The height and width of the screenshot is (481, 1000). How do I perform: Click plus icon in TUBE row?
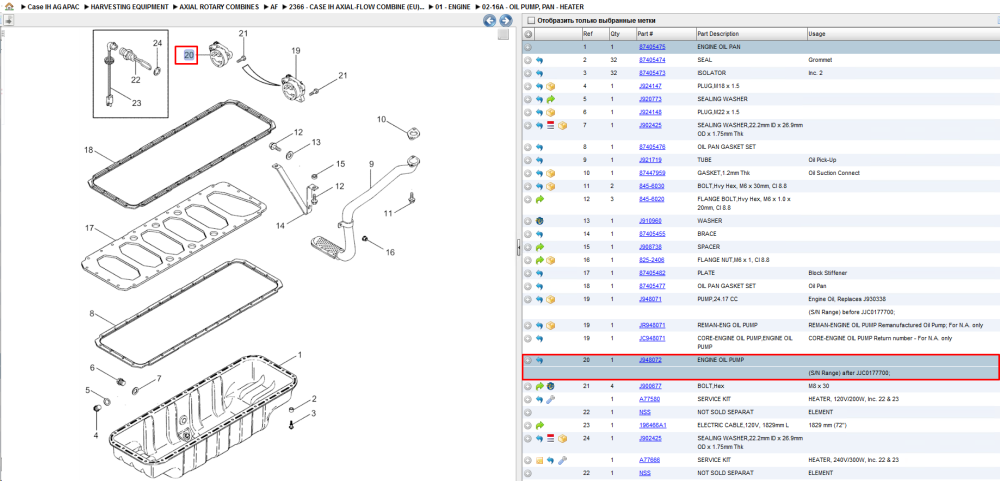click(528, 160)
